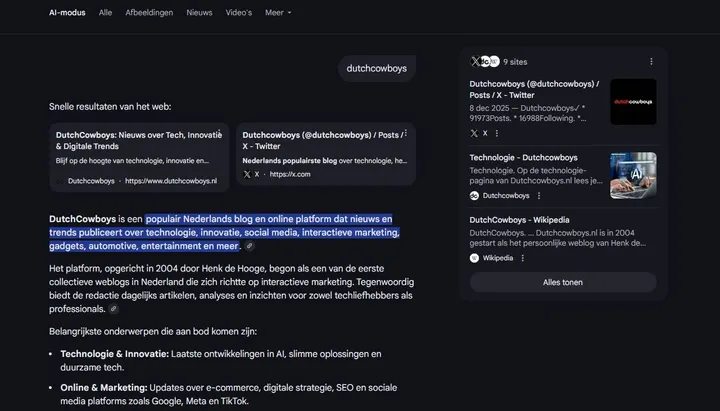Click 'Snelle resultaten van het web:' heading

click(110, 107)
